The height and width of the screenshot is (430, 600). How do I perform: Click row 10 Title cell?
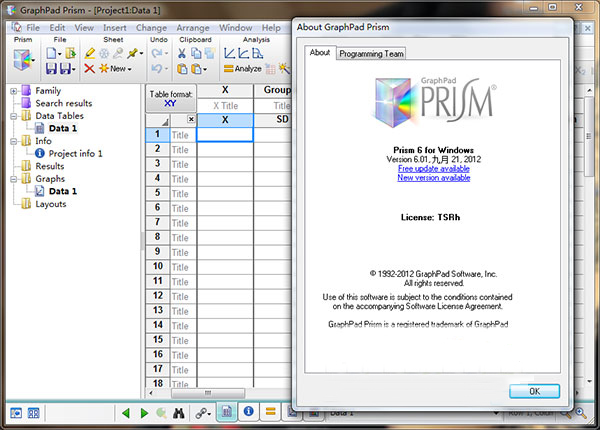click(183, 267)
